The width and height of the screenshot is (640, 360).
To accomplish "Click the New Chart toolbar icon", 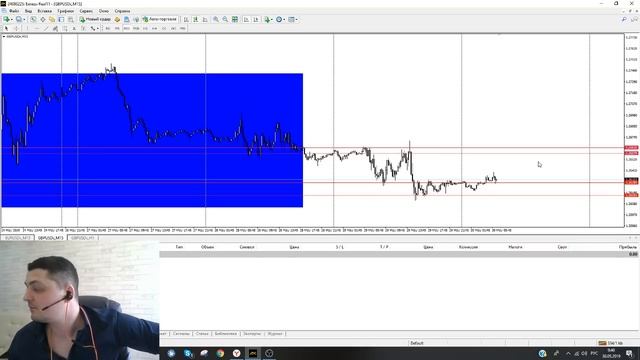I will (6, 19).
